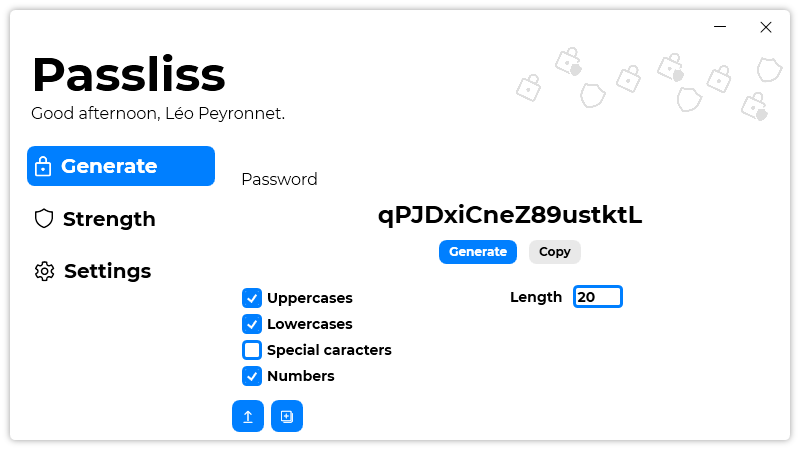Click the generated password text qPJDxiCneZ89ustktL
The width and height of the screenshot is (800, 450).
[x=510, y=215]
